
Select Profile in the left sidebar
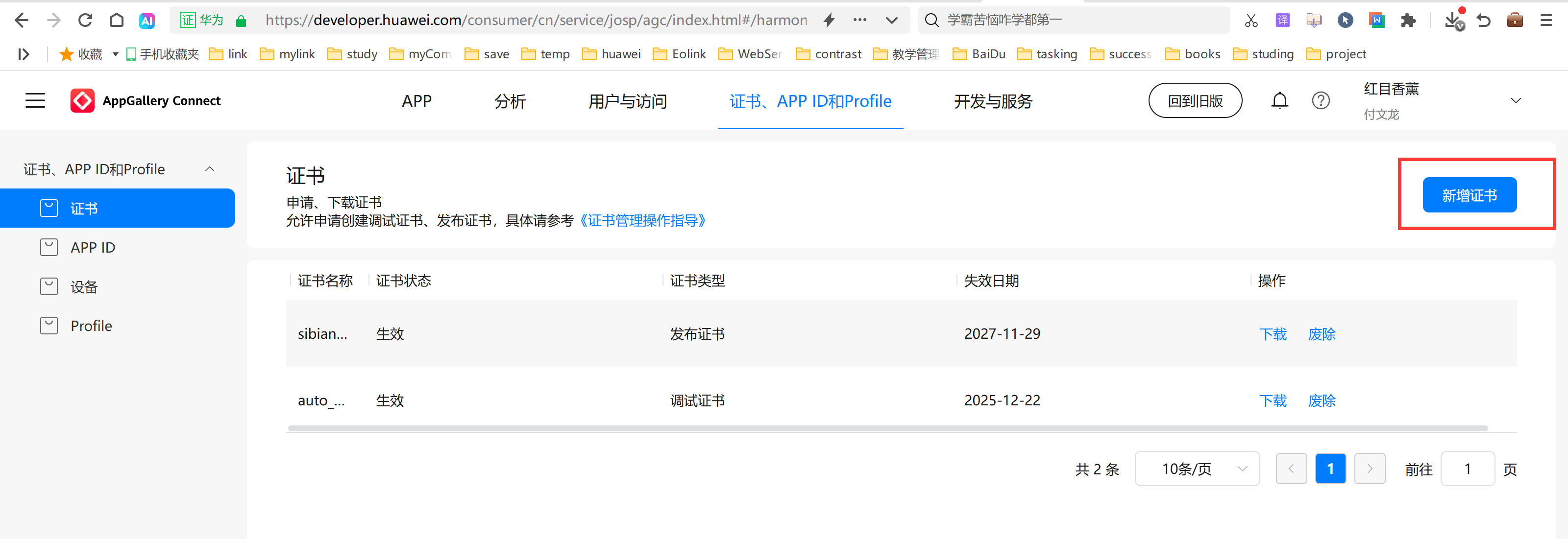pos(91,326)
